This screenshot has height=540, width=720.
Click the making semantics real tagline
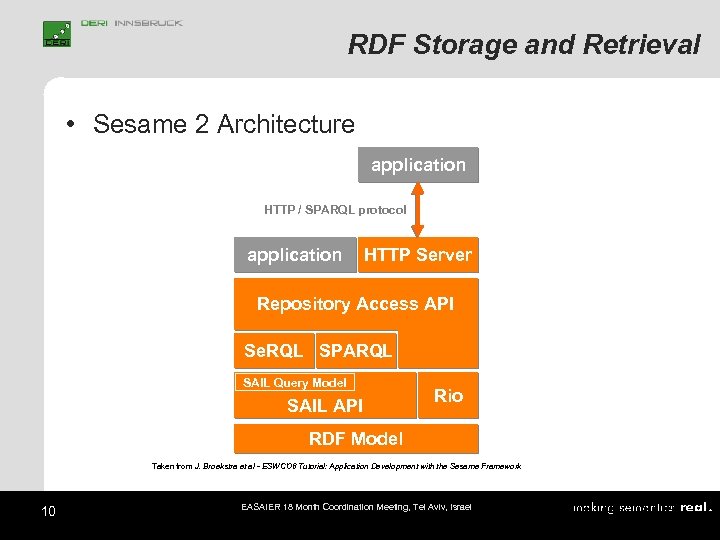click(x=643, y=508)
